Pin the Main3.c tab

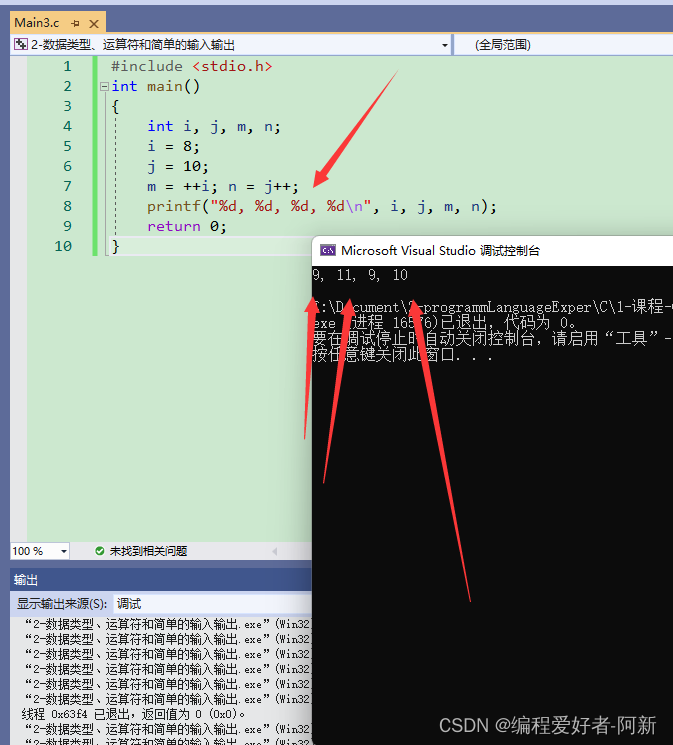[76, 23]
